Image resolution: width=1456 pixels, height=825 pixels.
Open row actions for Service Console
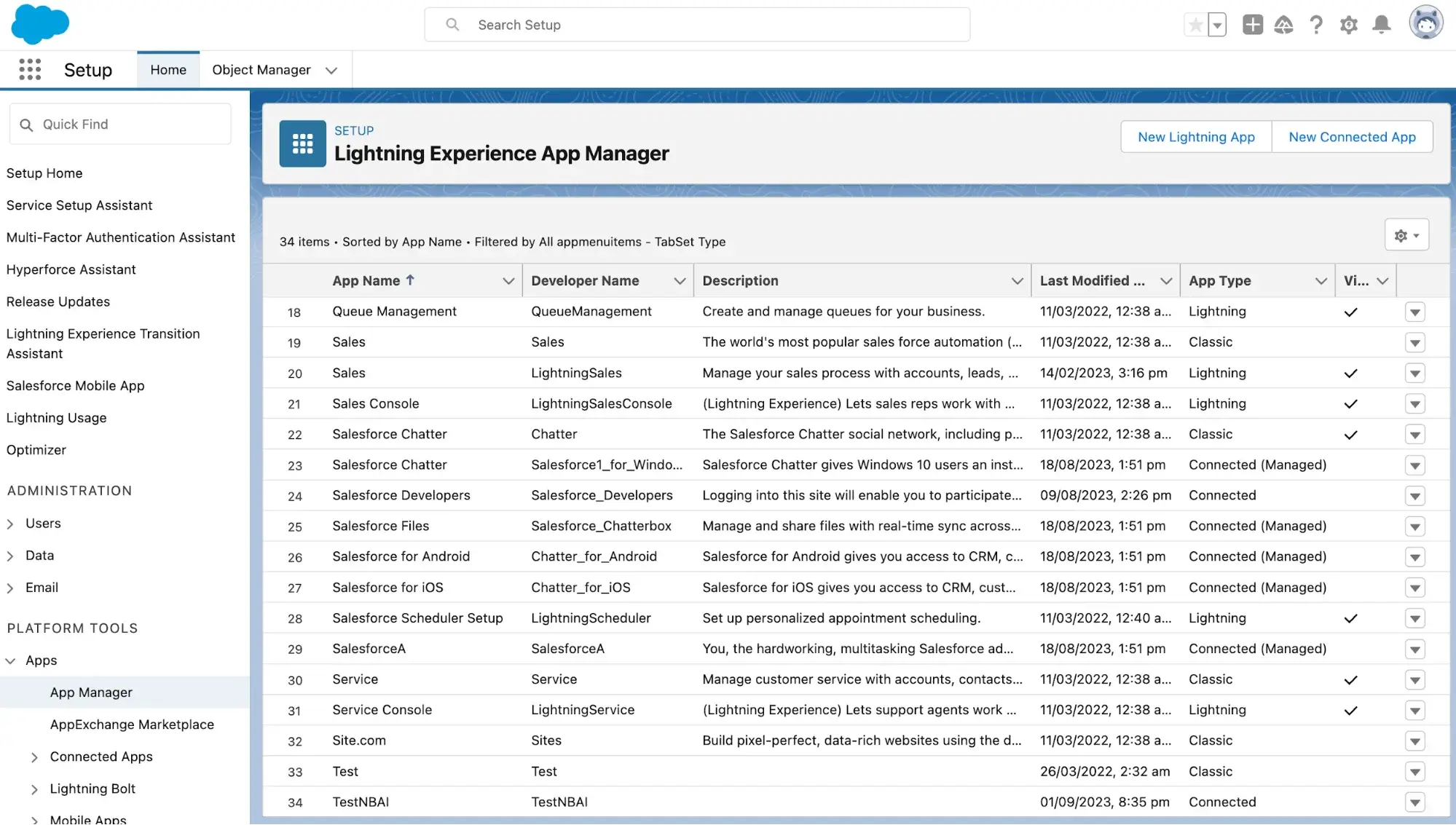[1414, 711]
